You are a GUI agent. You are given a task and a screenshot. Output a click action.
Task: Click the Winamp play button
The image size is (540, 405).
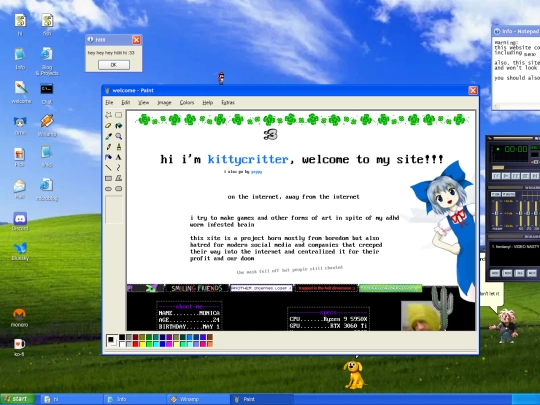click(x=506, y=176)
